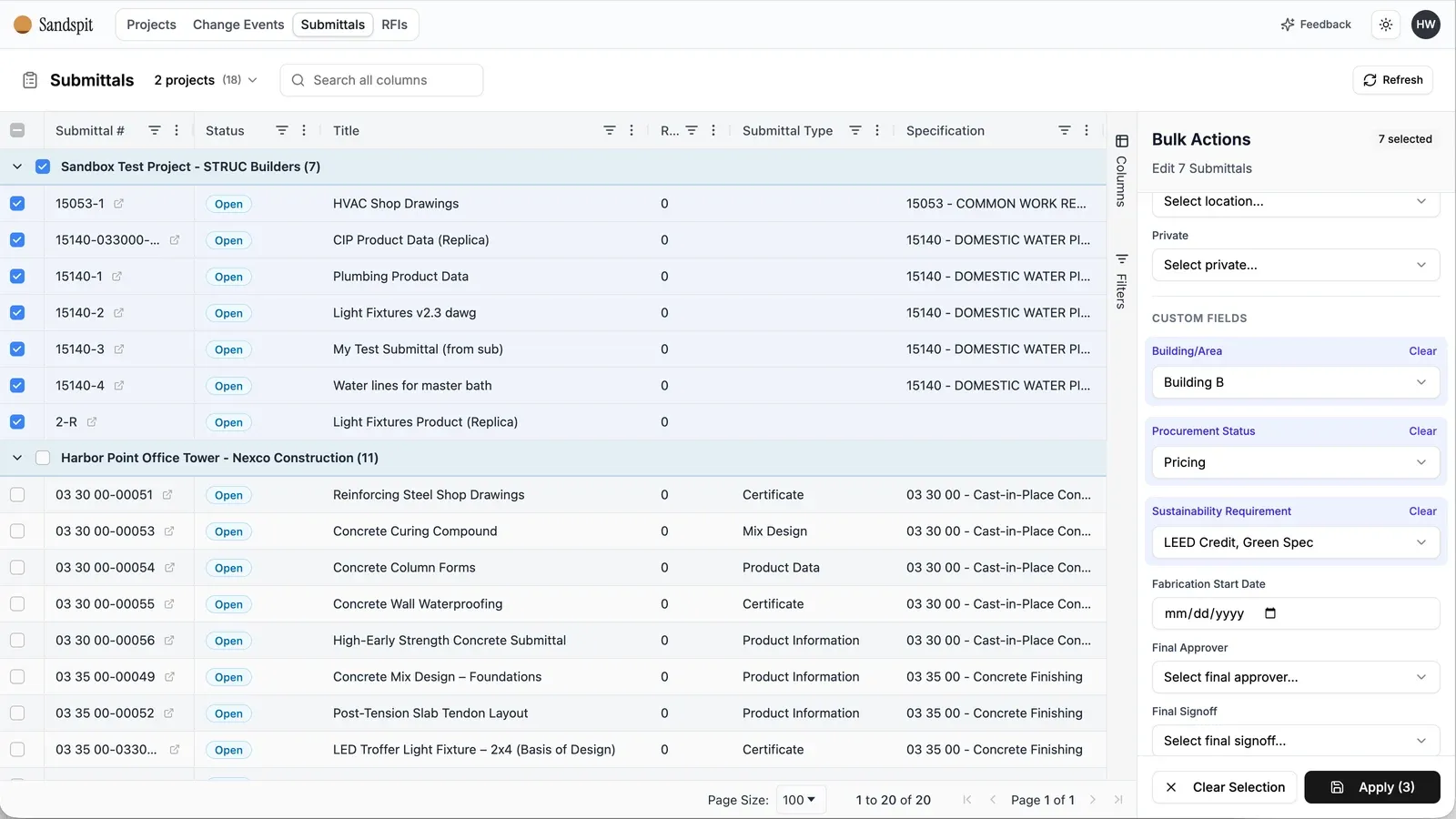Uncheck the 15053-1 row checkbox

[17, 204]
